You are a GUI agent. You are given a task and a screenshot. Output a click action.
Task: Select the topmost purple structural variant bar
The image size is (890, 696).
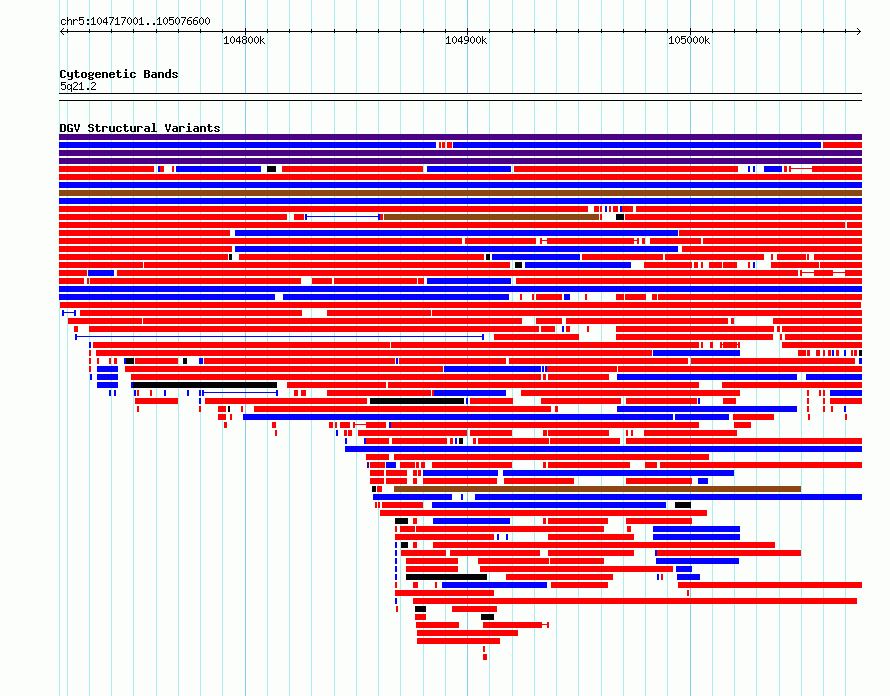coord(460,137)
